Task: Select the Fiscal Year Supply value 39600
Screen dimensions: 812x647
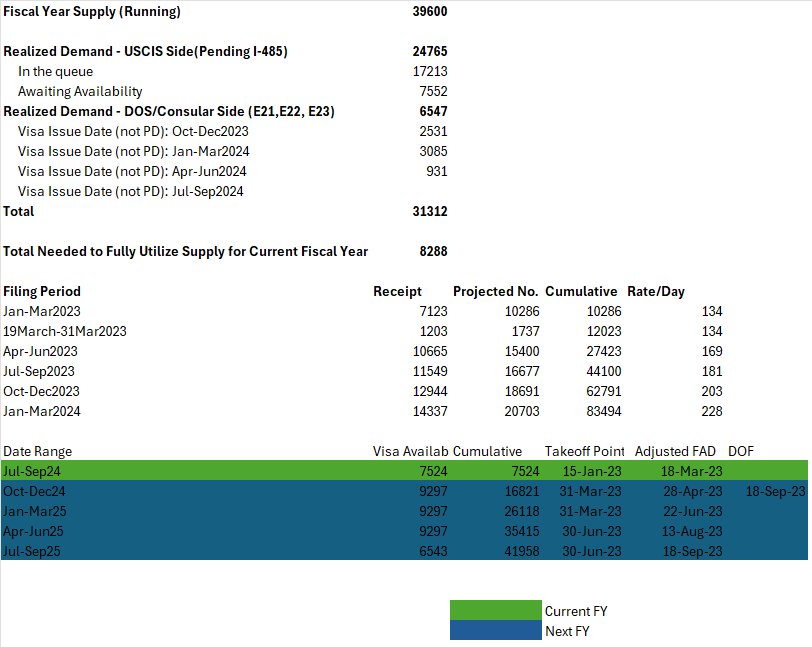Action: click(430, 11)
